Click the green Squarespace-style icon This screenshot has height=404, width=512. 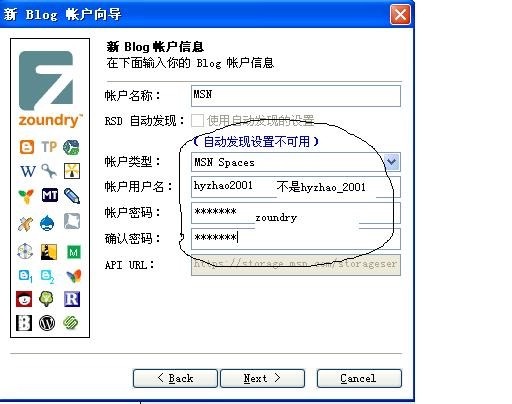click(71, 323)
